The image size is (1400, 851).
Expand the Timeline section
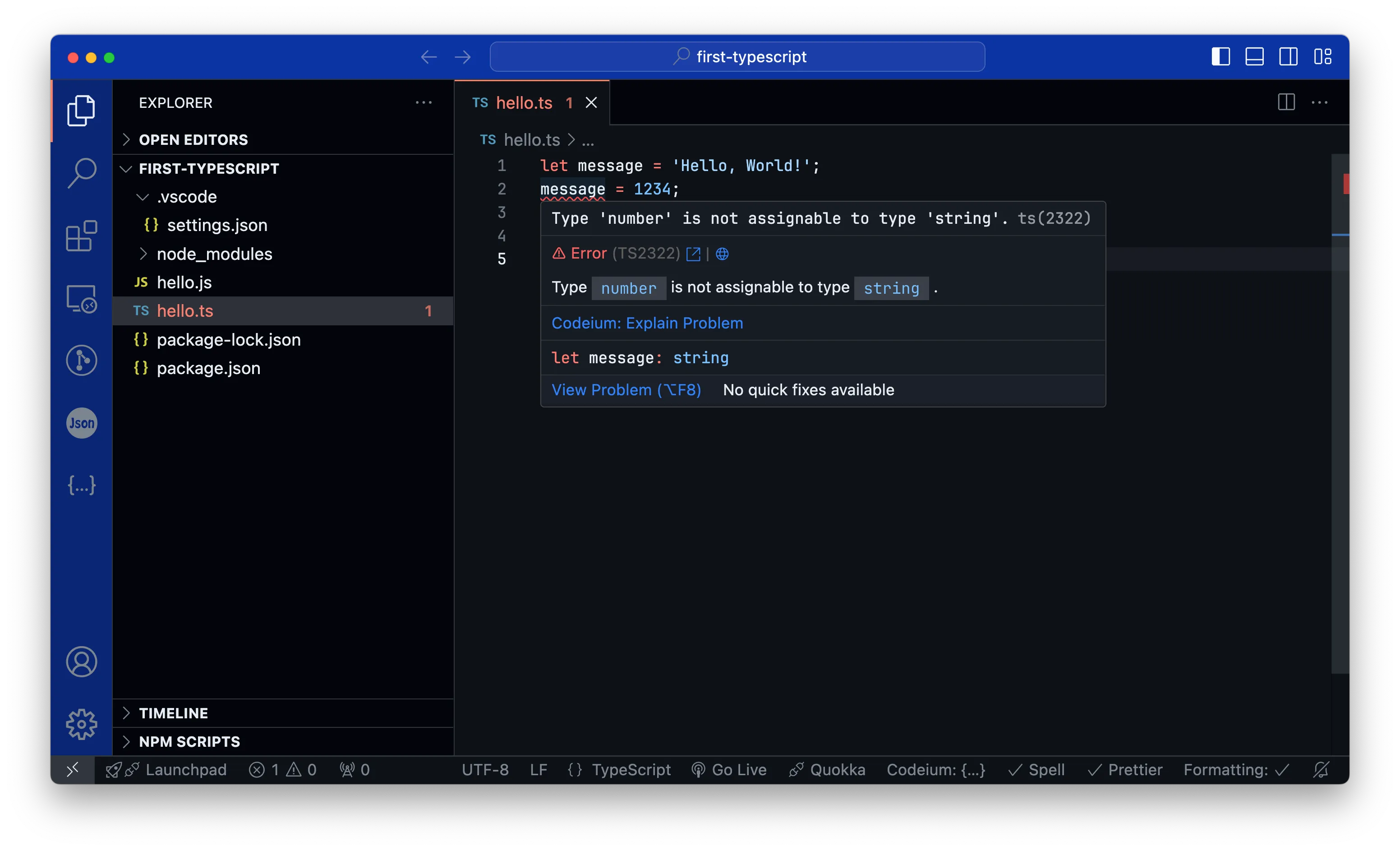tap(283, 713)
